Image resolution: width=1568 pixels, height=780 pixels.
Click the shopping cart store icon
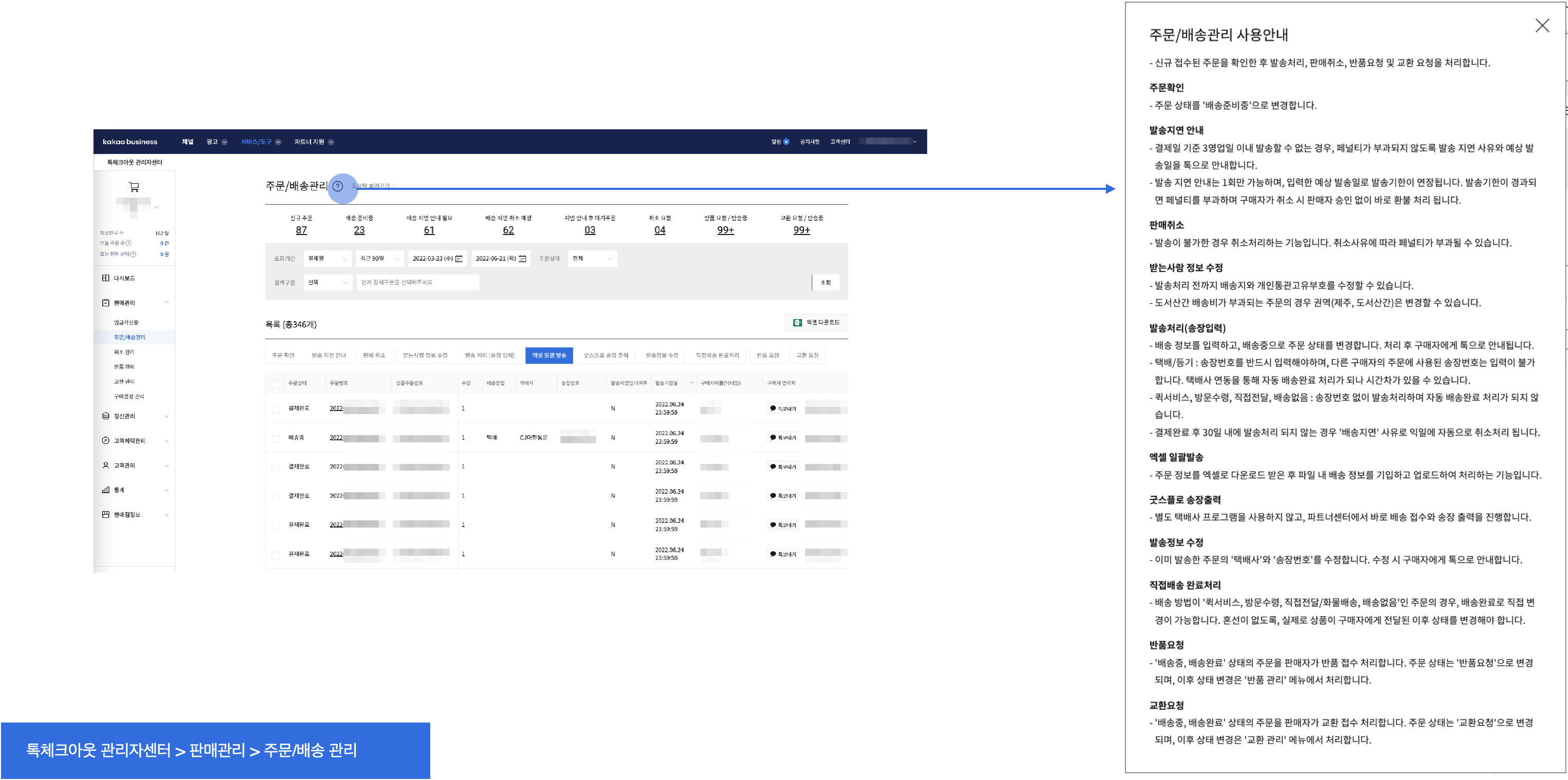click(x=134, y=187)
